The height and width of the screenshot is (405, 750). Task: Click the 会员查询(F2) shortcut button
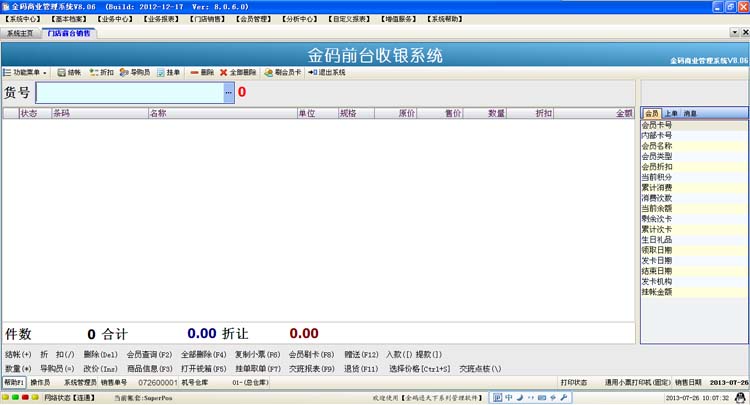(149, 355)
